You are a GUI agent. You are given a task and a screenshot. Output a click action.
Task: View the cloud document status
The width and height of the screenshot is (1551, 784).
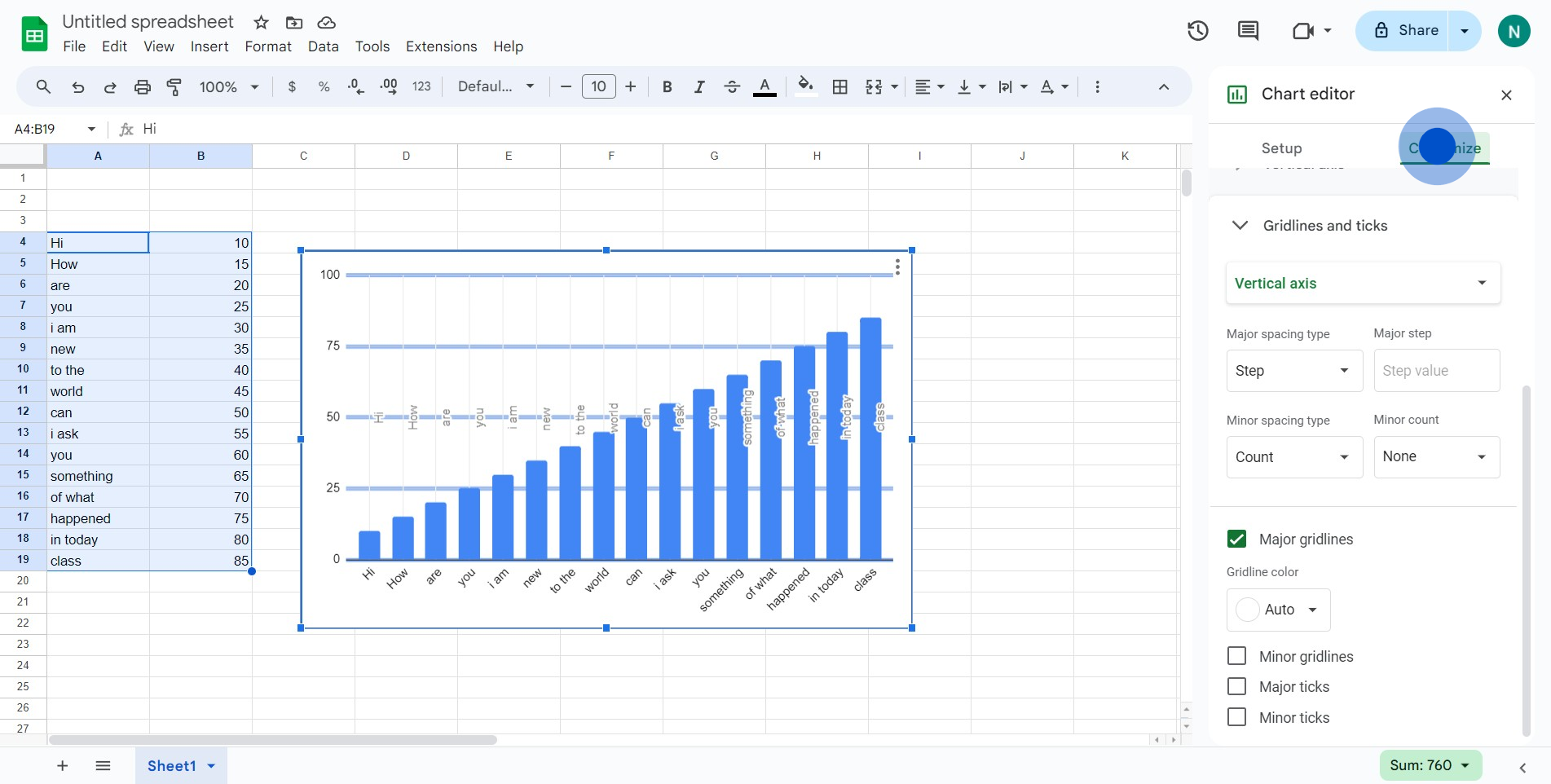(x=326, y=23)
